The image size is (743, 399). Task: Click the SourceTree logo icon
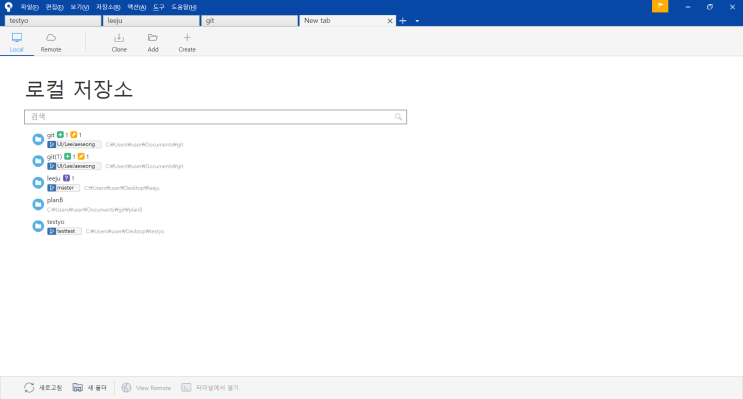(8, 7)
